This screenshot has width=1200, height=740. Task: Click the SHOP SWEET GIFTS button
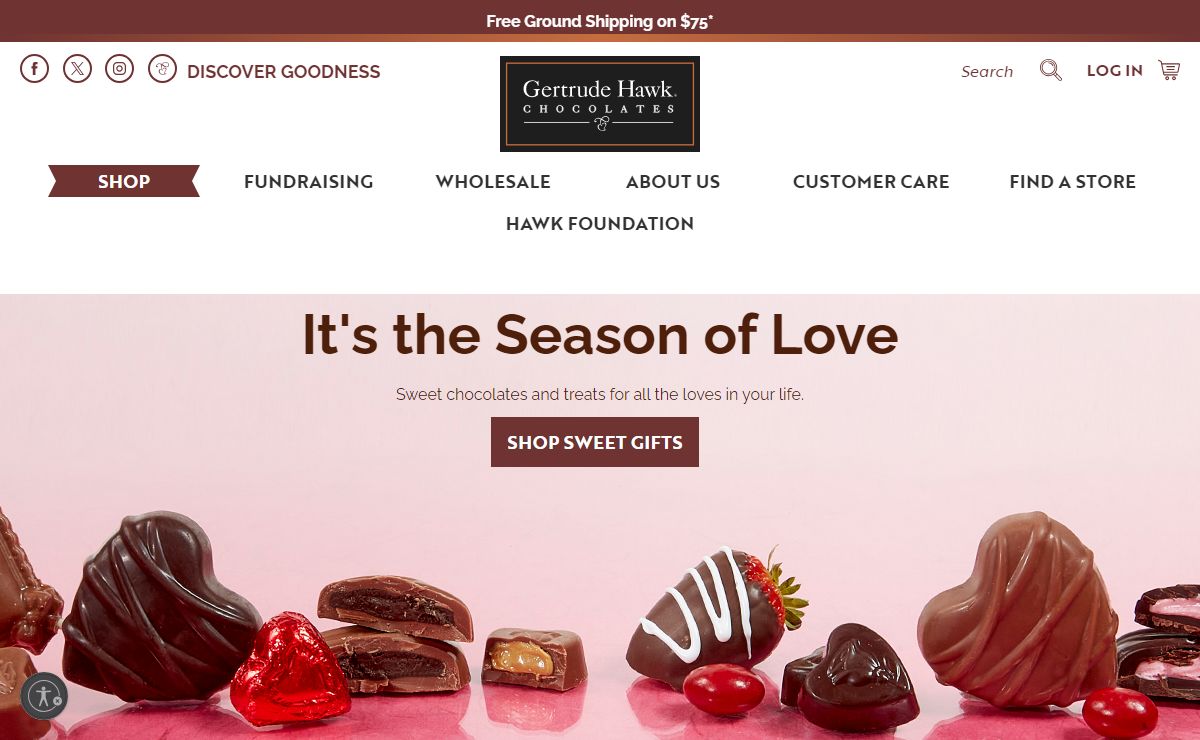point(595,442)
